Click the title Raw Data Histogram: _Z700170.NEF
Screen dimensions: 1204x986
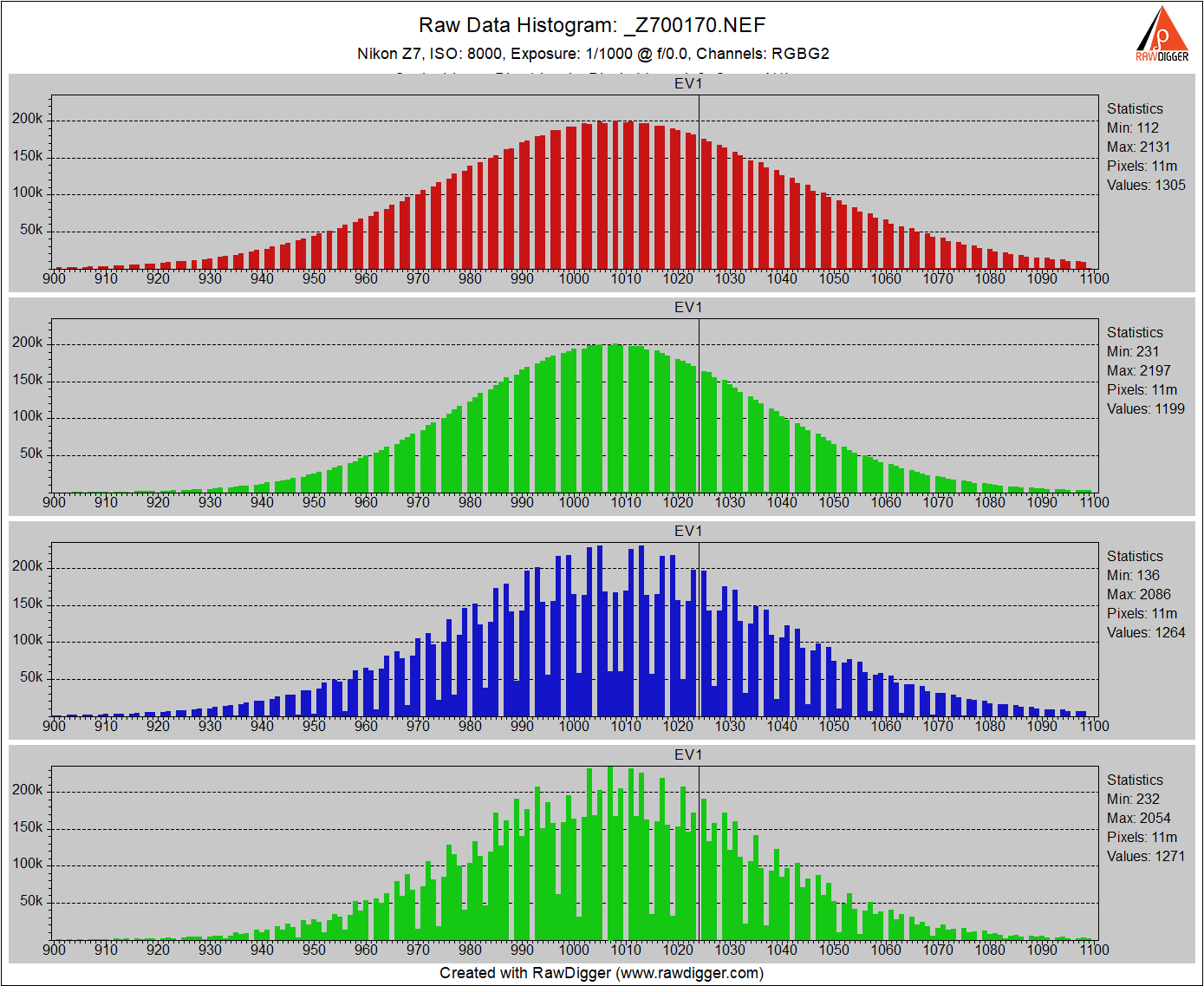pos(592,26)
